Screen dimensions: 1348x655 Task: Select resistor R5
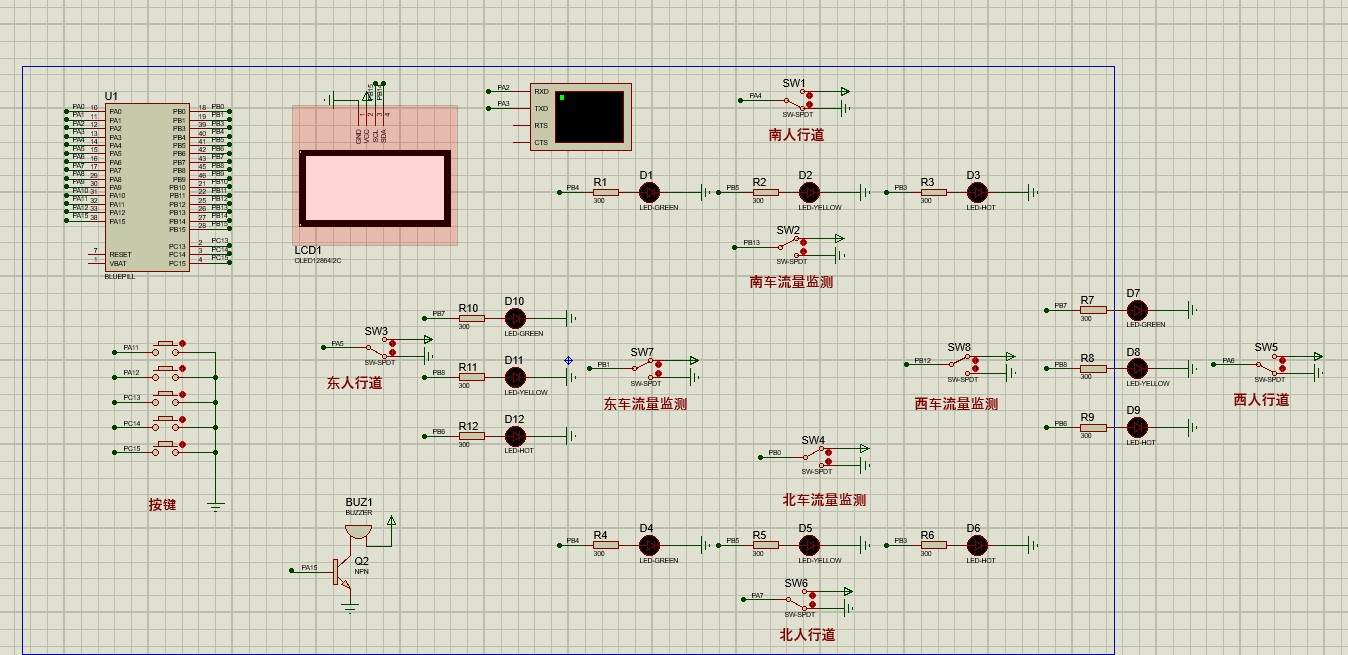tap(764, 545)
